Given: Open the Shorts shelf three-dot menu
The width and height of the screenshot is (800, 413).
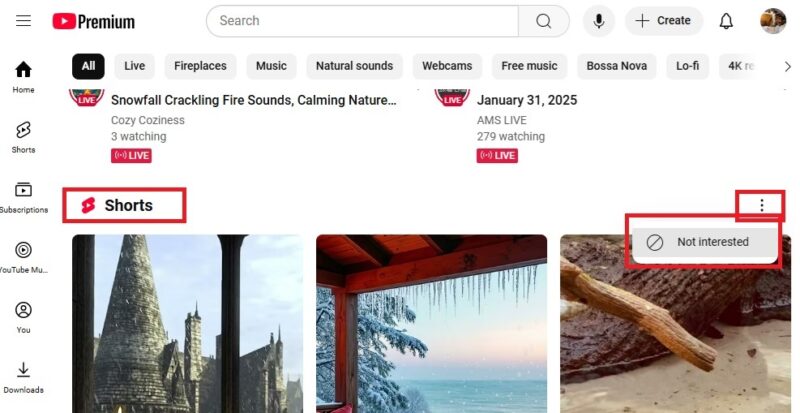Looking at the screenshot, I should point(762,205).
